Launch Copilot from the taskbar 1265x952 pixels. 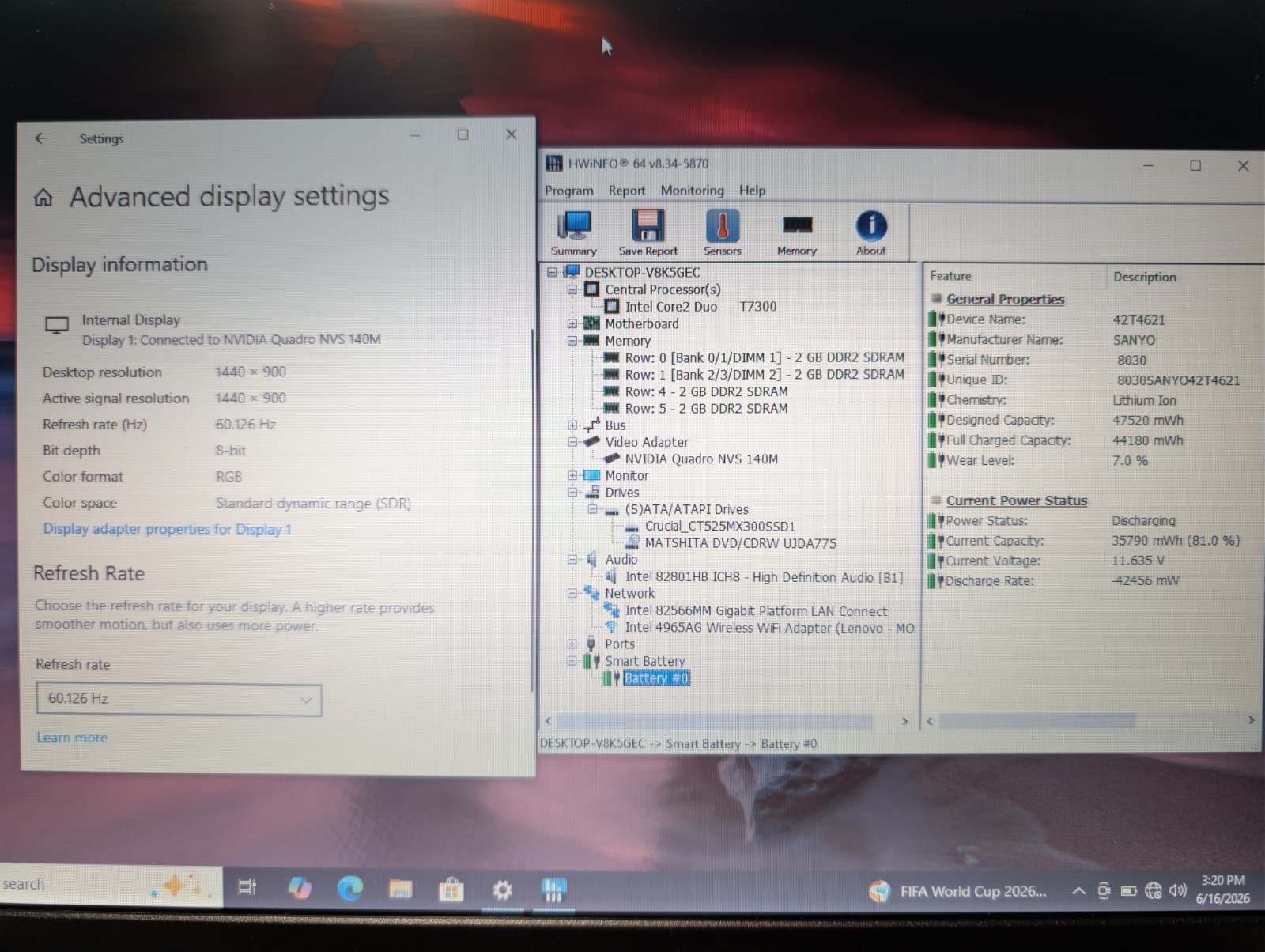[300, 888]
